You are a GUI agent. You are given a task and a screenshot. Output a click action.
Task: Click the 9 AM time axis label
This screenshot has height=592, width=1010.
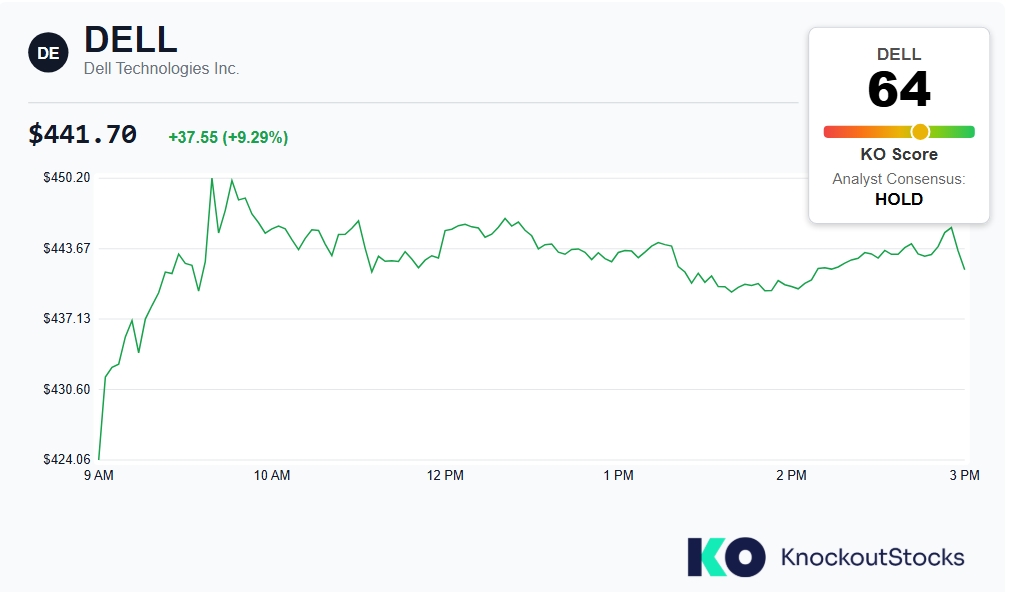tap(99, 475)
